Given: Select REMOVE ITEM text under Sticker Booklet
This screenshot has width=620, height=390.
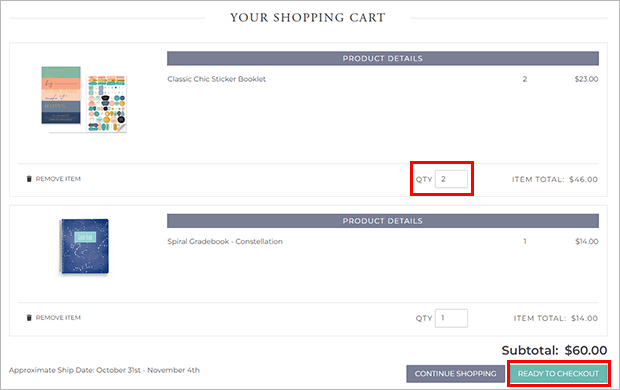Looking at the screenshot, I should pos(58,179).
